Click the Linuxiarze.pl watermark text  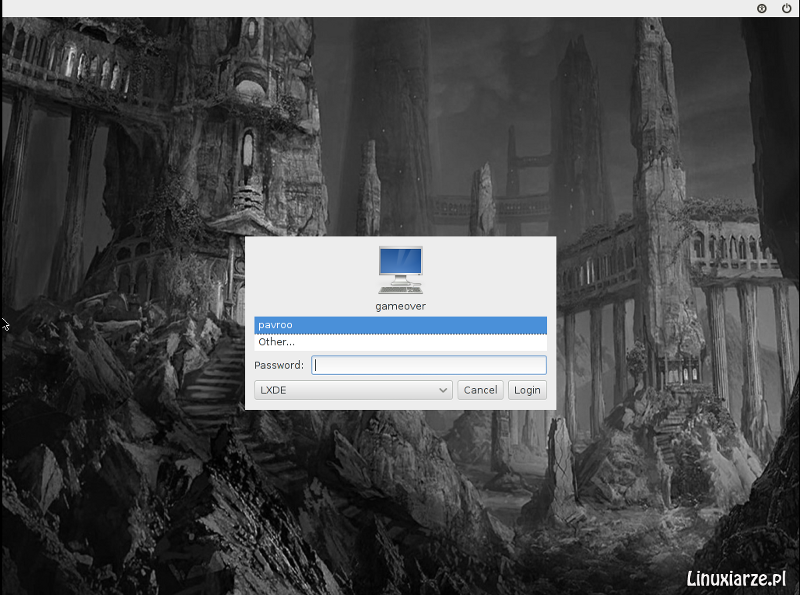click(x=737, y=577)
